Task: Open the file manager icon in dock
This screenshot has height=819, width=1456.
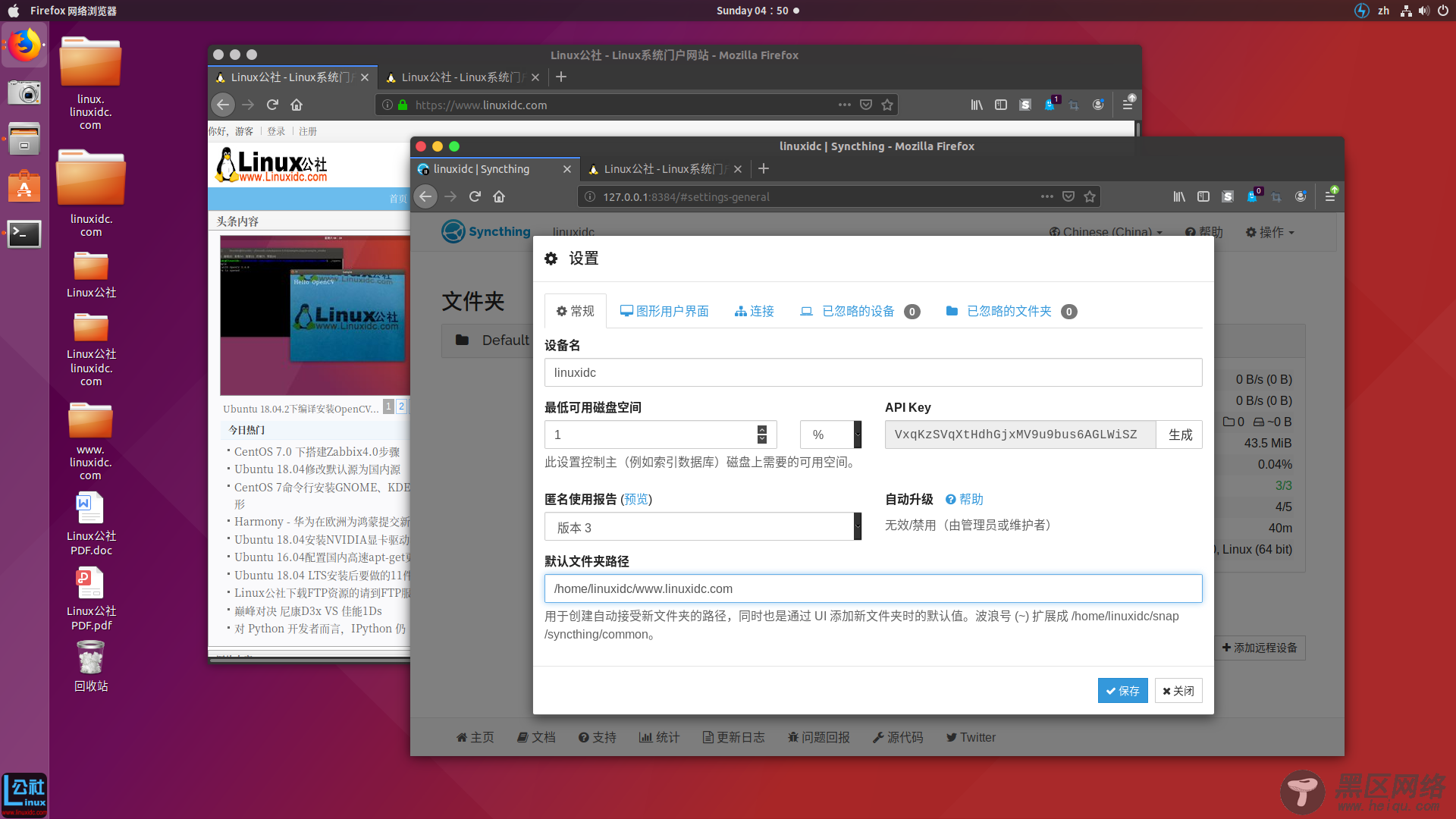Action: click(x=24, y=140)
